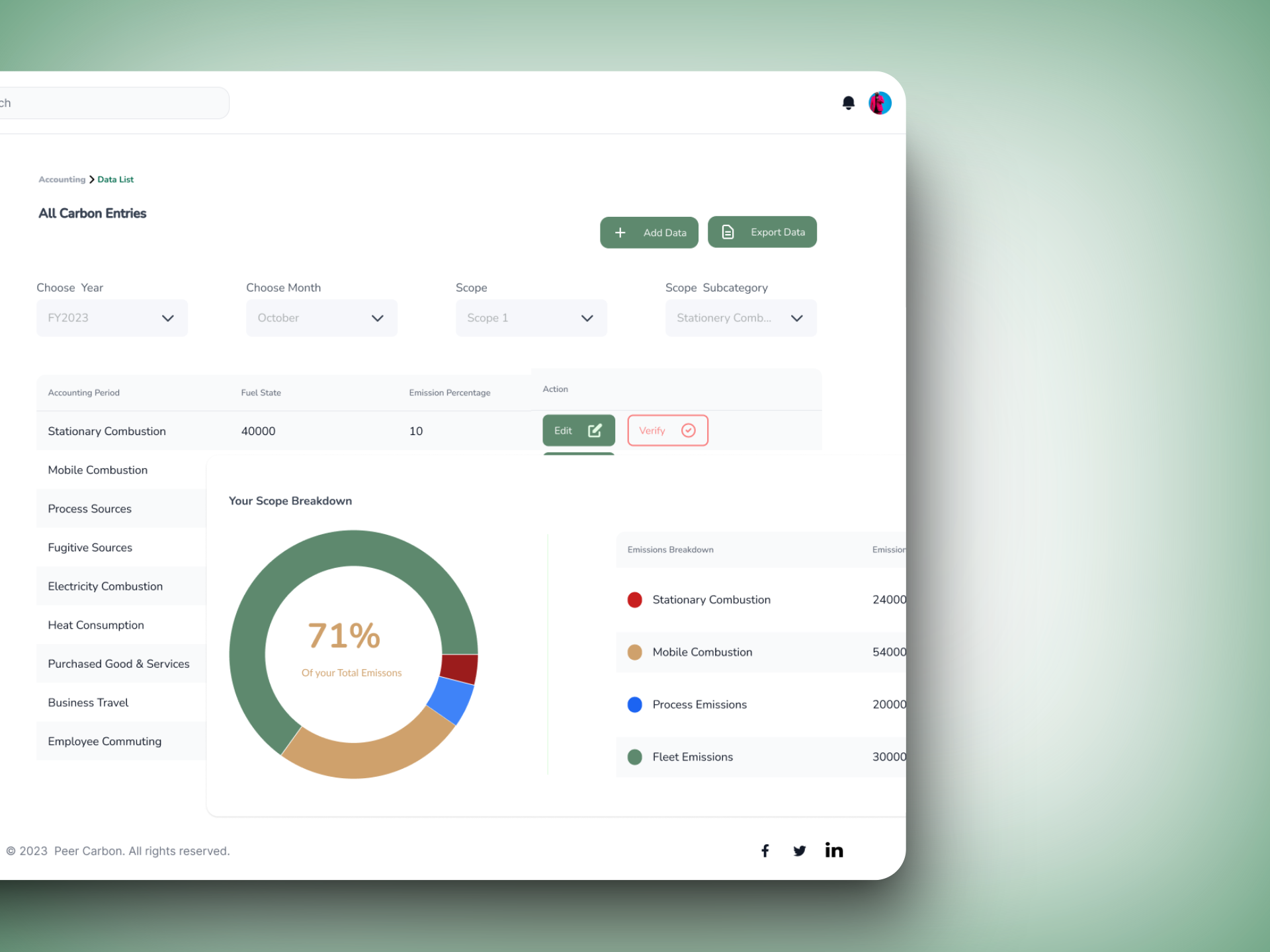Select Mobile Combustion from sidebar

click(x=97, y=470)
